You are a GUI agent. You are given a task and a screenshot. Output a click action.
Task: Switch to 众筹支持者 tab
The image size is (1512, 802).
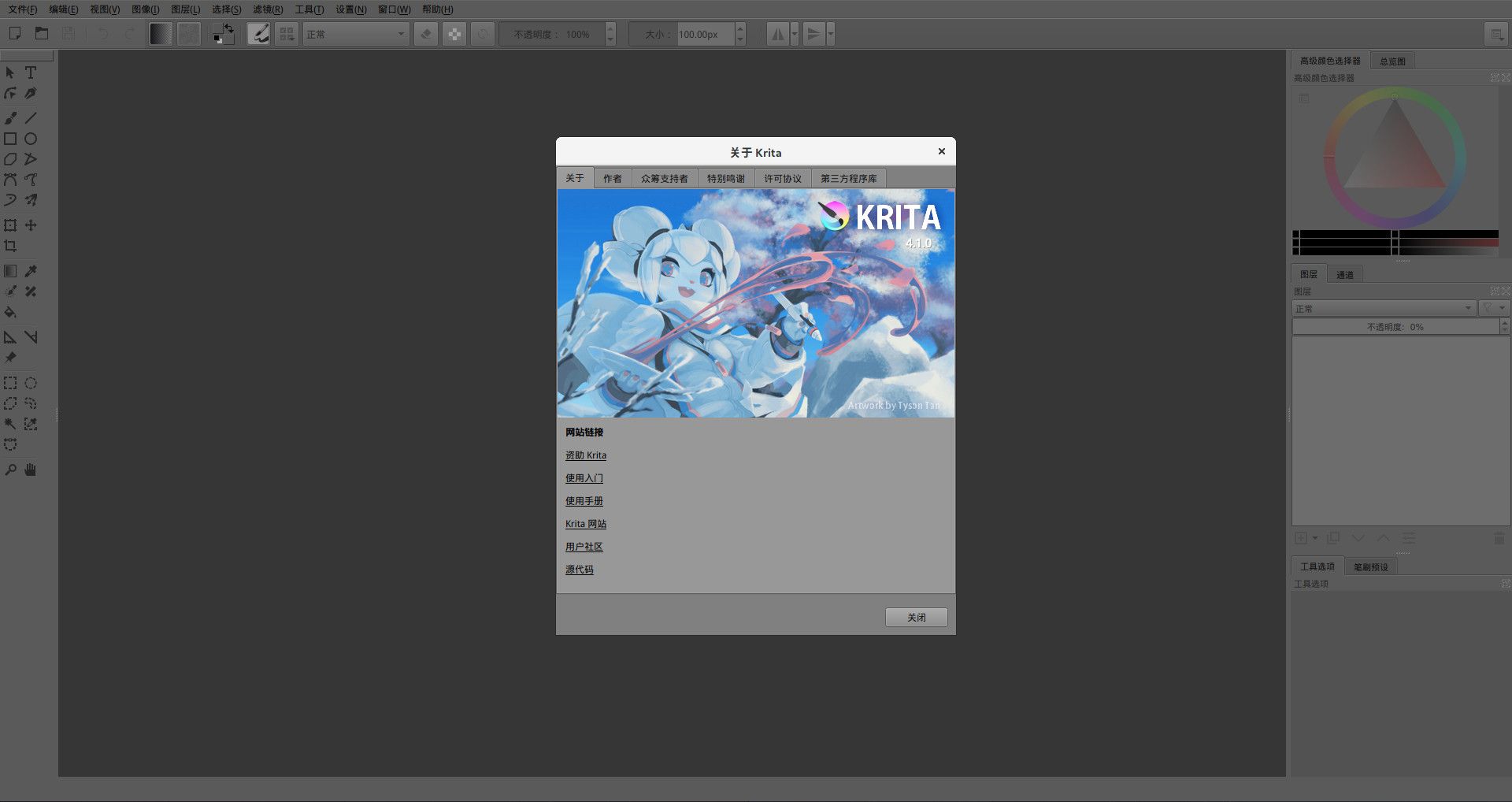point(665,178)
